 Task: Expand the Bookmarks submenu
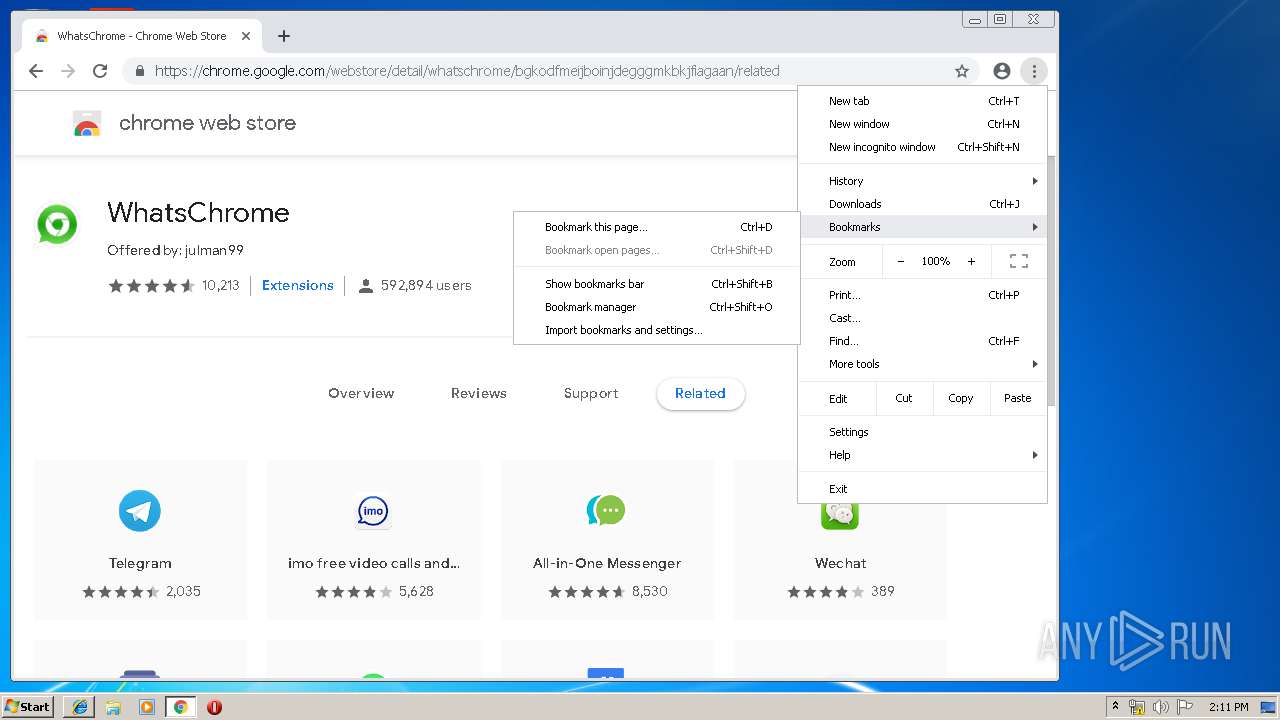pyautogui.click(x=922, y=227)
